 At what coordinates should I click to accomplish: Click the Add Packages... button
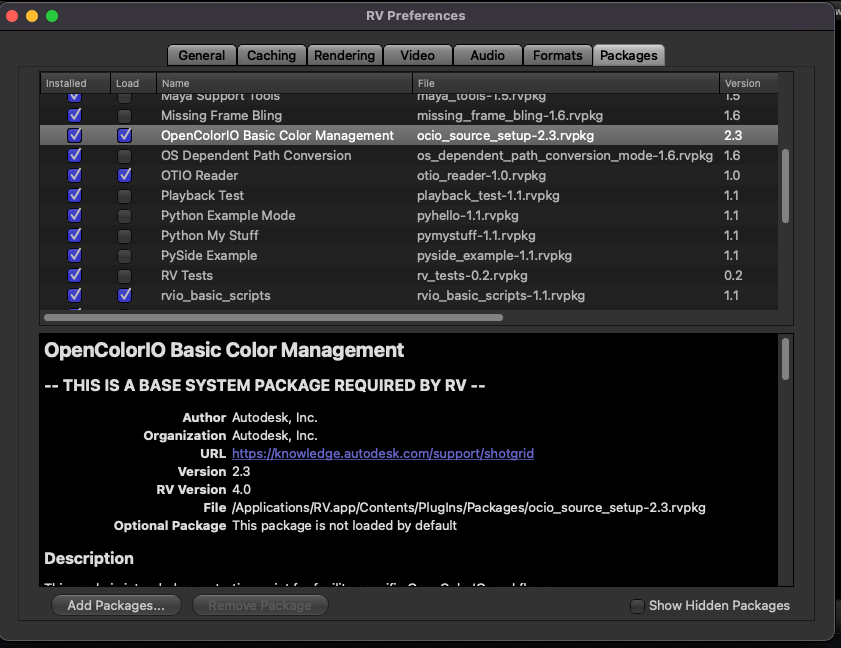[116, 606]
